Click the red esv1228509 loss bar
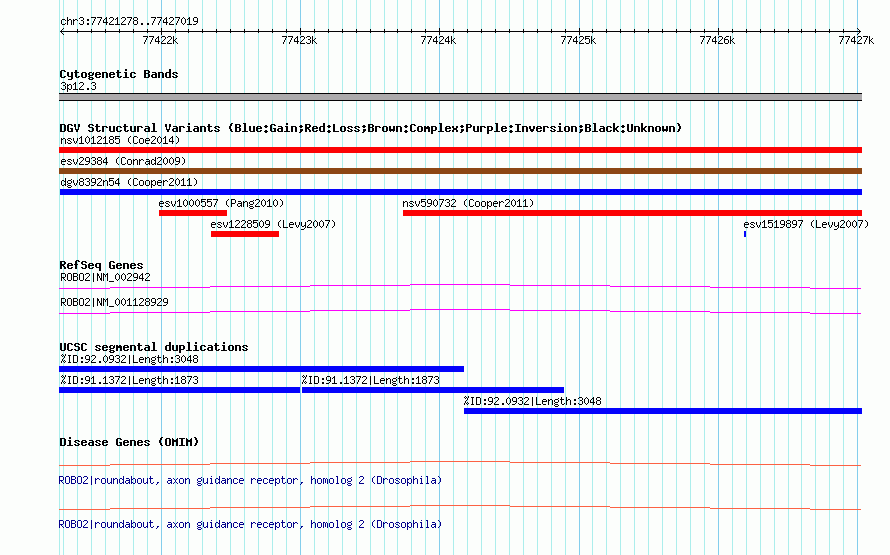Screen dimensions: 890x555 coord(245,234)
